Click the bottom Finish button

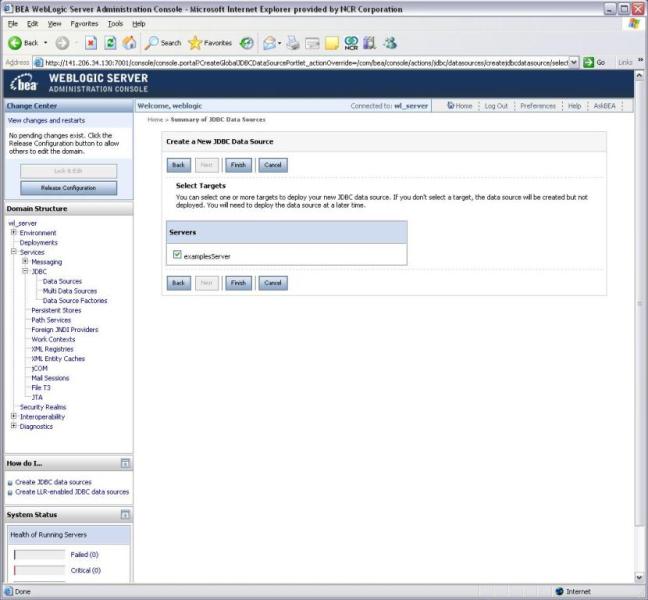[238, 283]
